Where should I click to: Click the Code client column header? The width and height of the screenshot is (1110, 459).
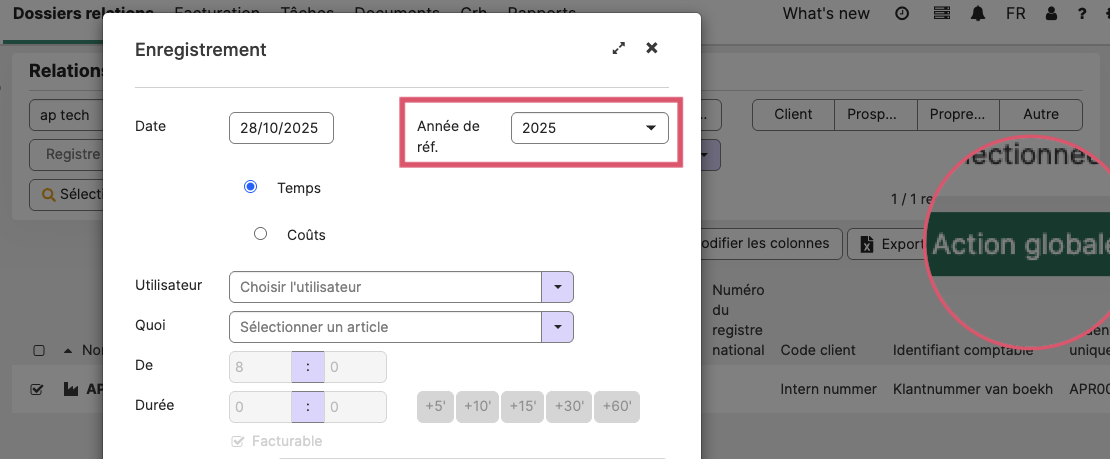[x=818, y=350]
